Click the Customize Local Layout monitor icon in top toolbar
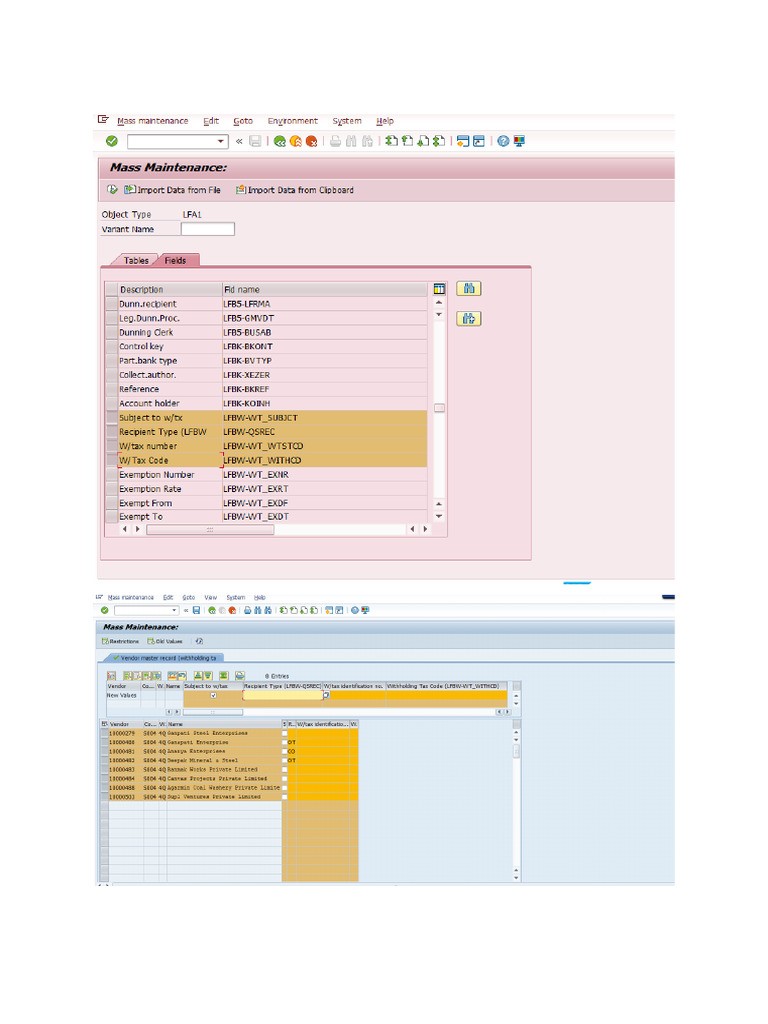Image resolution: width=768 pixels, height=1024 pixels. pyautogui.click(x=519, y=142)
